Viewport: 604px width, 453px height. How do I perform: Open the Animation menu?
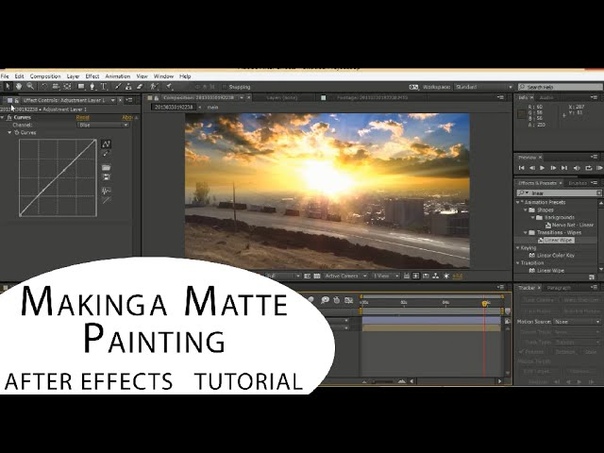click(118, 76)
